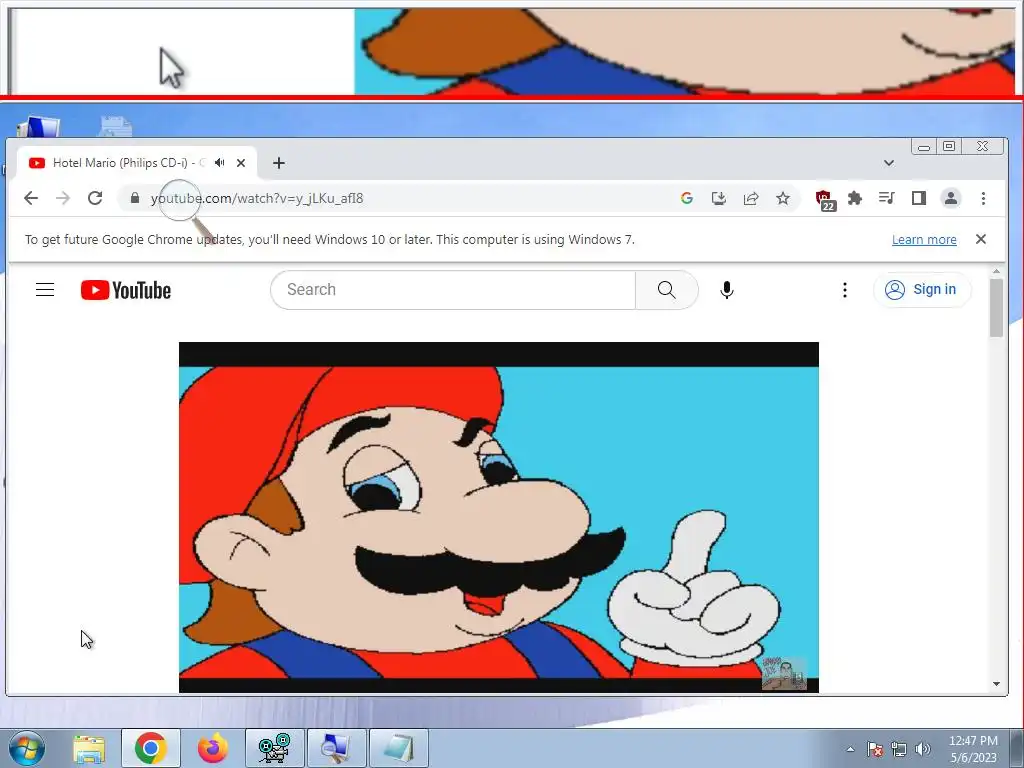
Task: Open the red shield extension with badge 22
Action: point(825,199)
